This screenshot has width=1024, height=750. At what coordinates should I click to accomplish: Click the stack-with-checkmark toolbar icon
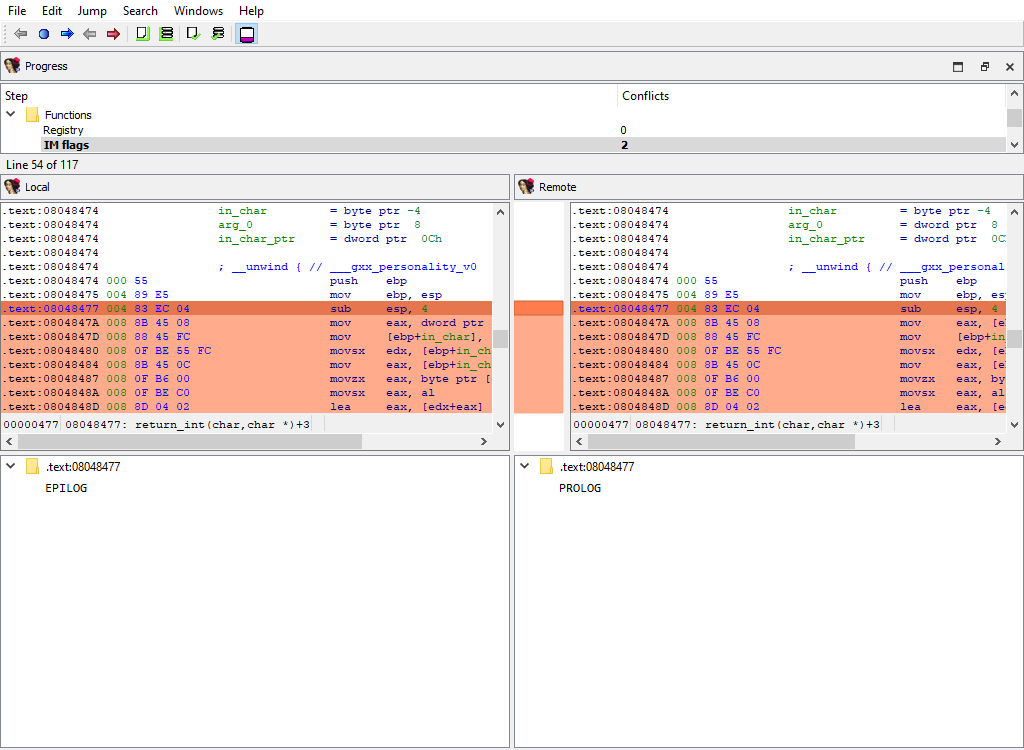(x=218, y=34)
